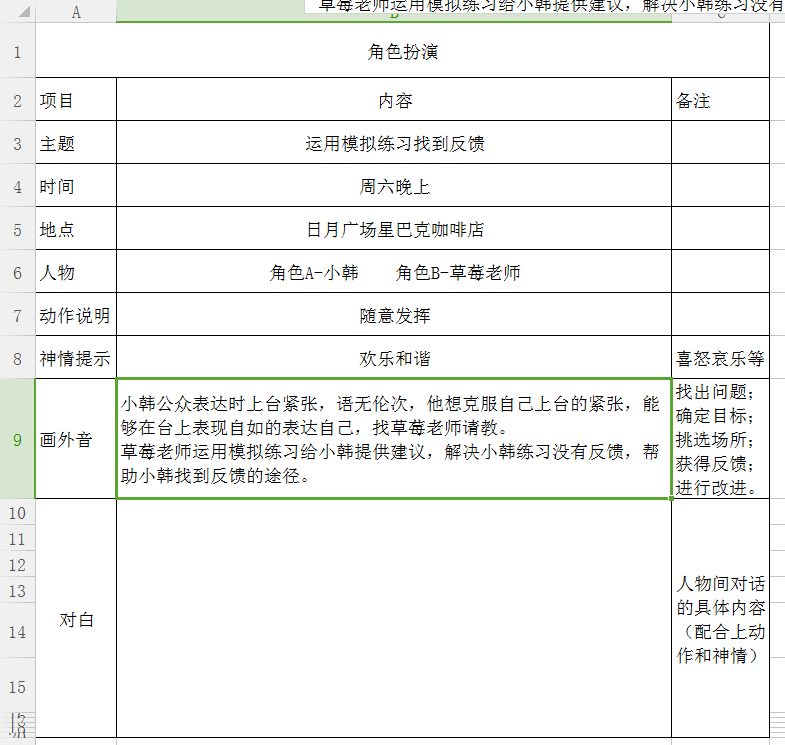Image resolution: width=785 pixels, height=745 pixels.
Task: Click the 喜怒哀乐等 remark cell
Action: click(720, 358)
